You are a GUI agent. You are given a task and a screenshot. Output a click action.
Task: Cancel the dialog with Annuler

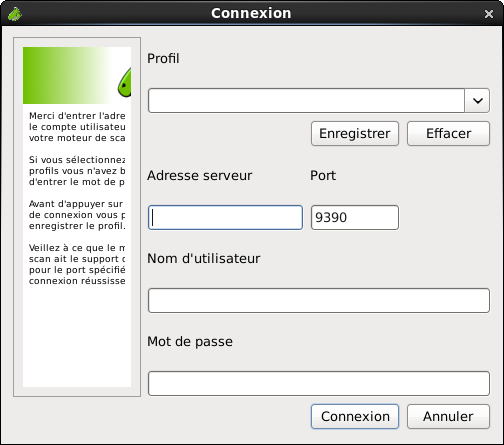[x=448, y=416]
